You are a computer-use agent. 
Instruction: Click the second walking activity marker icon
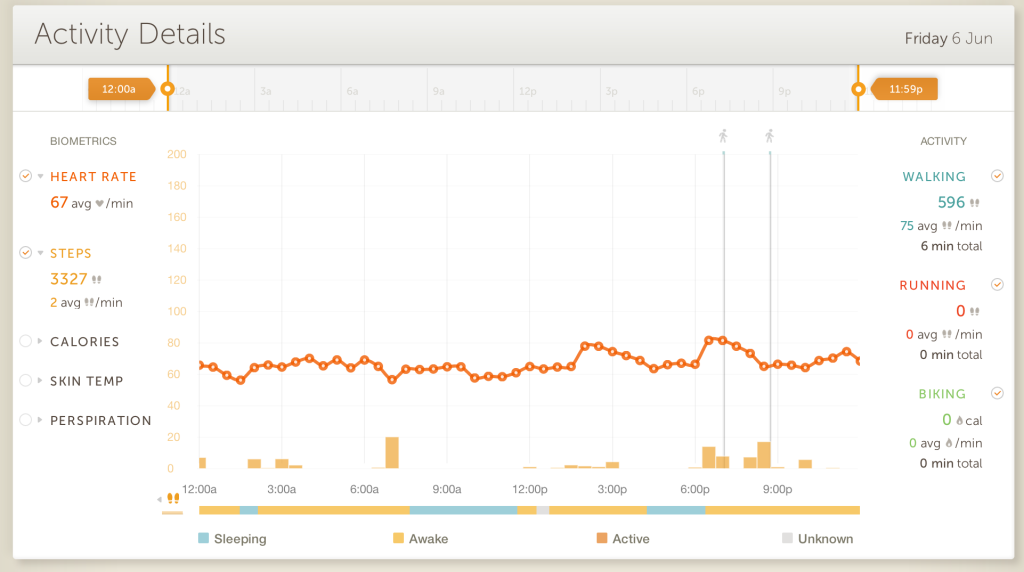pyautogui.click(x=769, y=136)
